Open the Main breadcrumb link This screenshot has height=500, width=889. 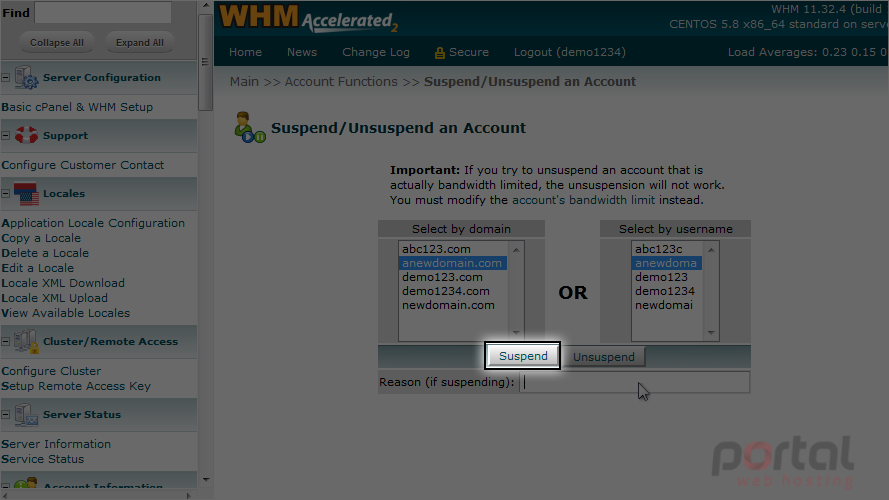coord(244,82)
